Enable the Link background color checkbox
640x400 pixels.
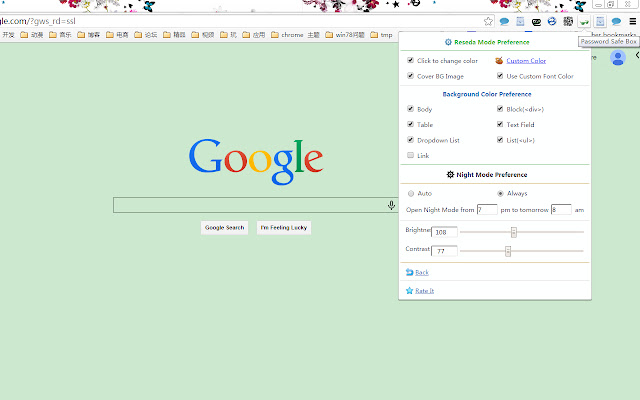click(x=410, y=155)
